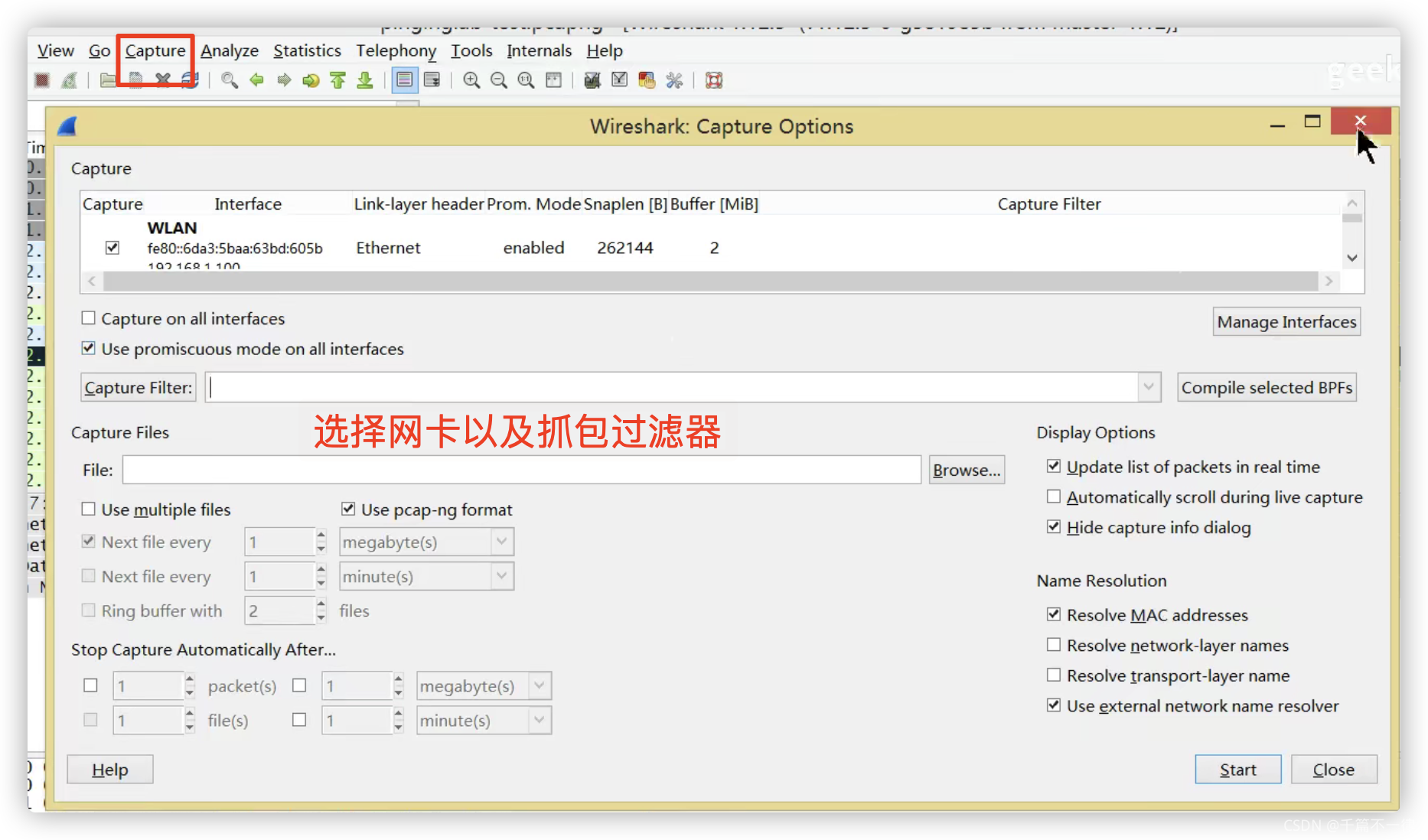
Task: Click the spinner arrows on Ring buffer files
Action: (x=321, y=610)
